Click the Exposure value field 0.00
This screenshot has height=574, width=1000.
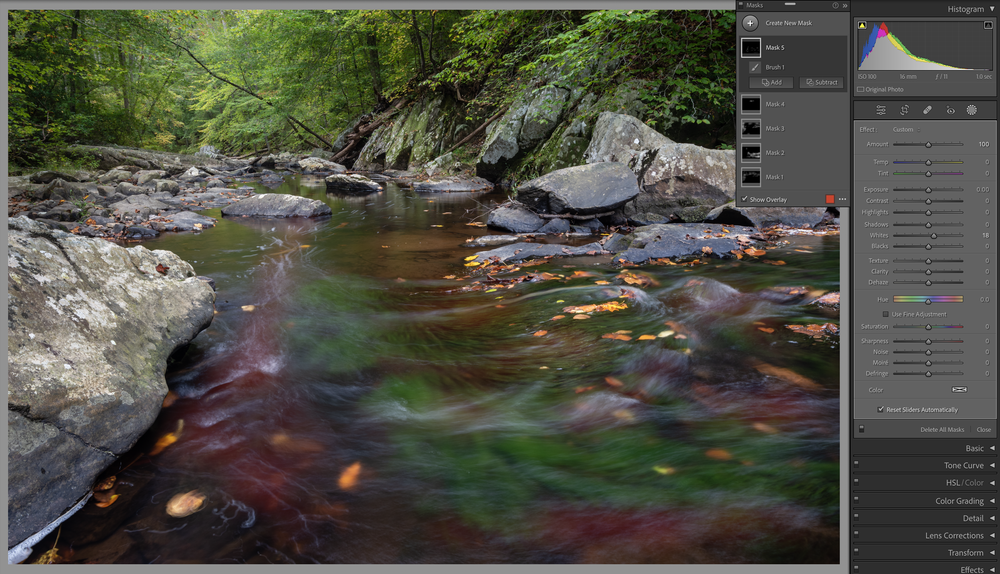(983, 189)
